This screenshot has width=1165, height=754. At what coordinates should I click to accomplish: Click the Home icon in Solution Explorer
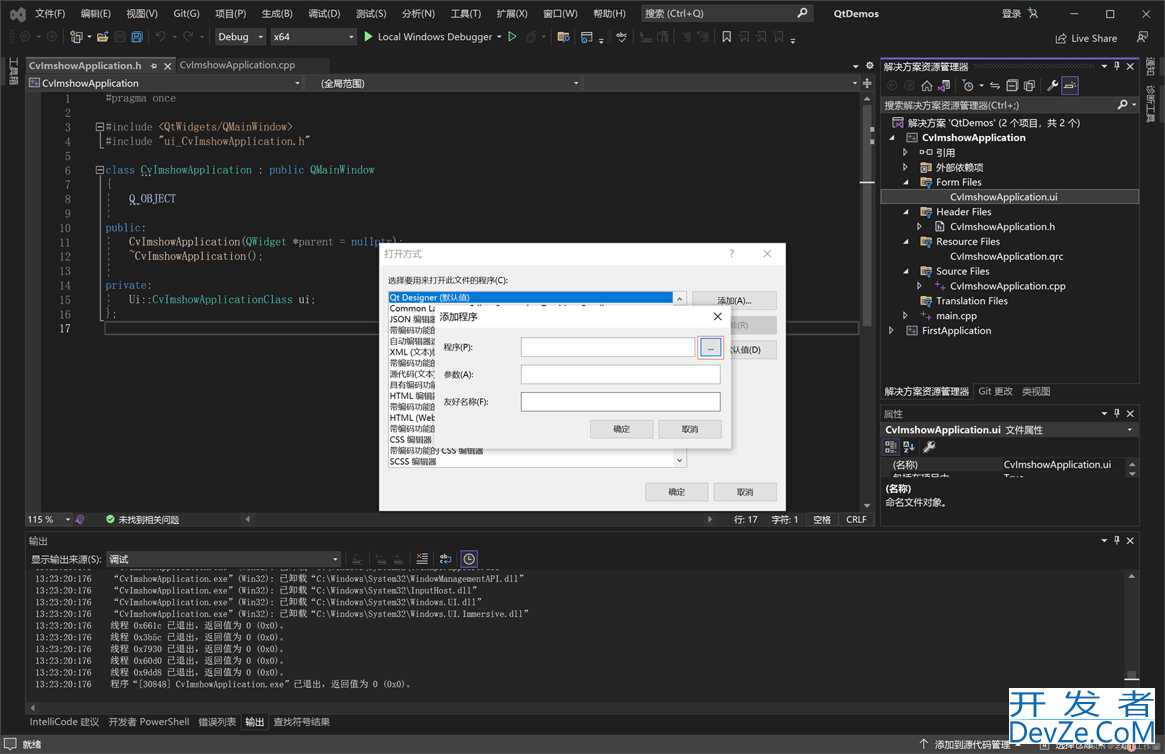pyautogui.click(x=927, y=85)
